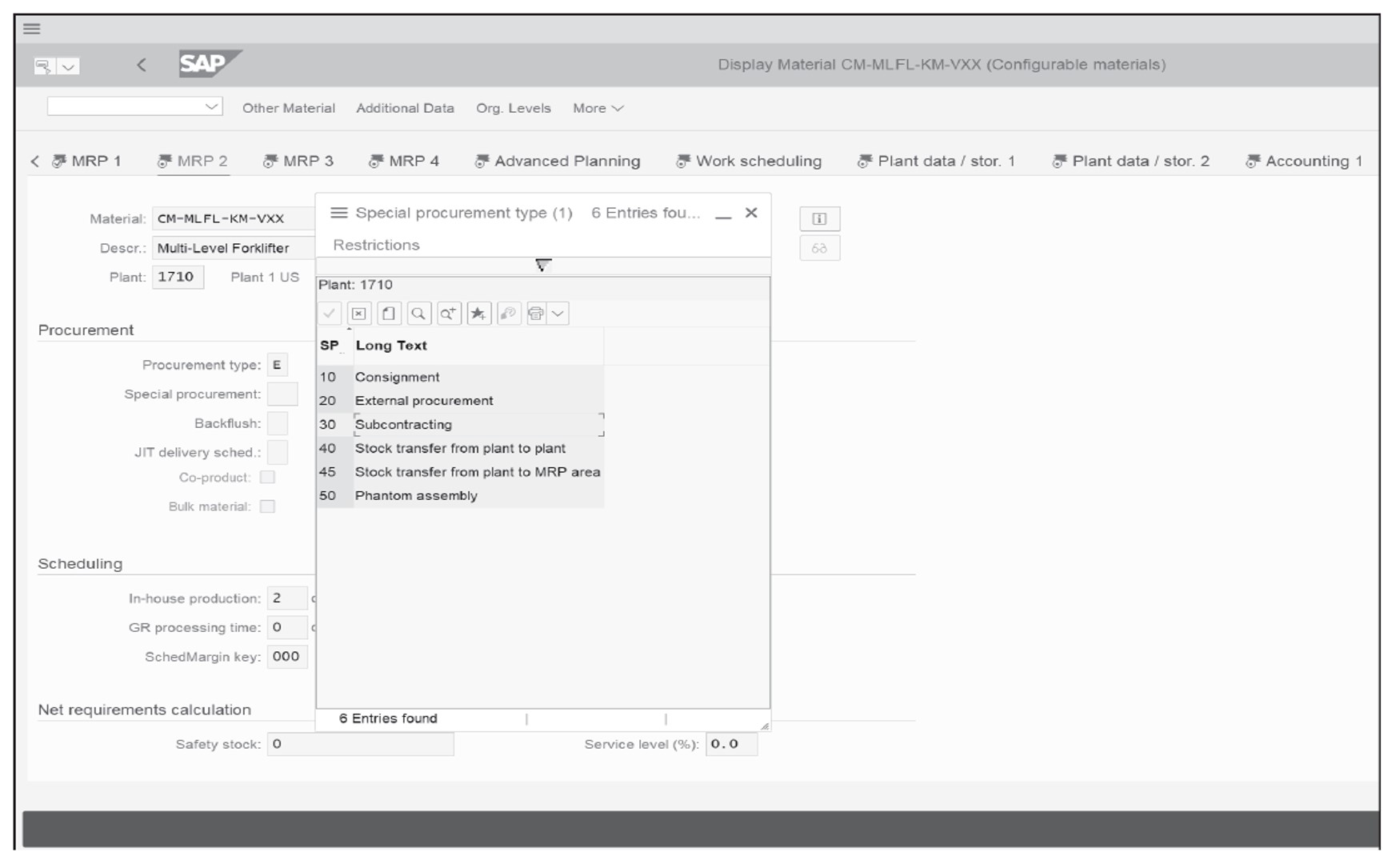Viewport: 1400px width, 864px height.
Task: Click the cancel (X) icon in dialog toolbar
Action: (360, 313)
